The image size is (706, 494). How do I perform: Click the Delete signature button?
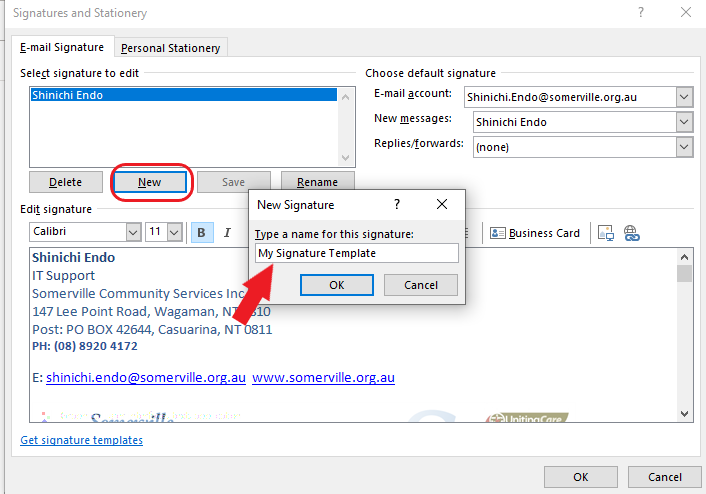pos(66,182)
